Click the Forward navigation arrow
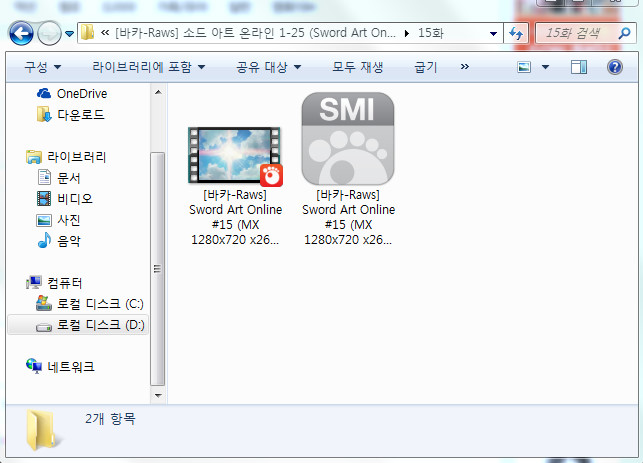Viewport: 643px width, 463px height. point(49,33)
